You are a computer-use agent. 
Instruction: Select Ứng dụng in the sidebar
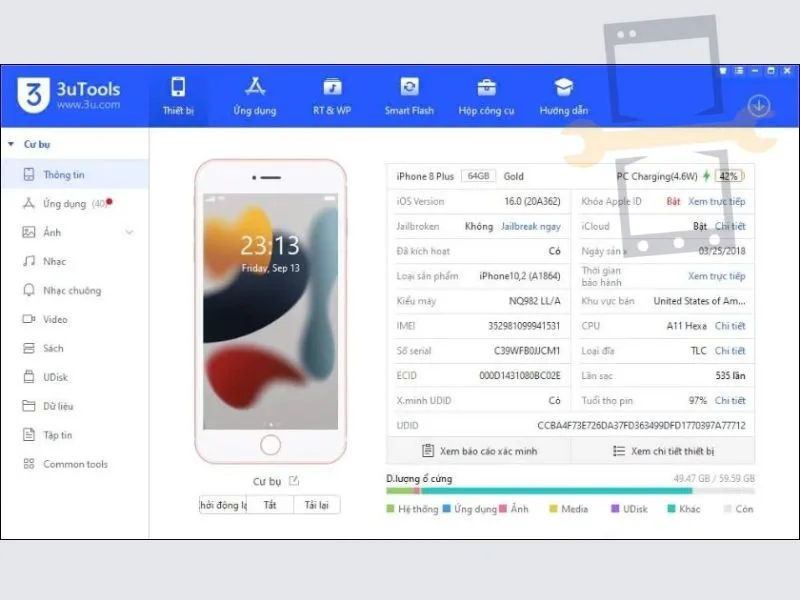pyautogui.click(x=75, y=204)
